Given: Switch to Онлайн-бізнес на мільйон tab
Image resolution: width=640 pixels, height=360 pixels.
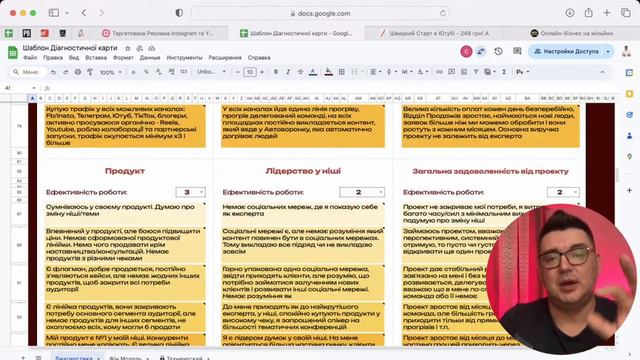Looking at the screenshot, I should pyautogui.click(x=571, y=33).
